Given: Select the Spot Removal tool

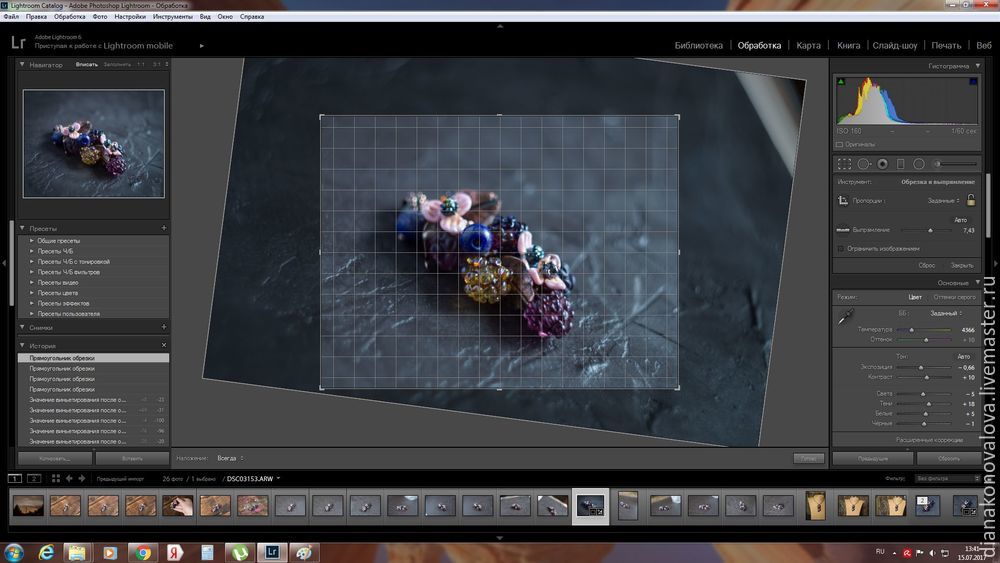Looking at the screenshot, I should (x=864, y=163).
